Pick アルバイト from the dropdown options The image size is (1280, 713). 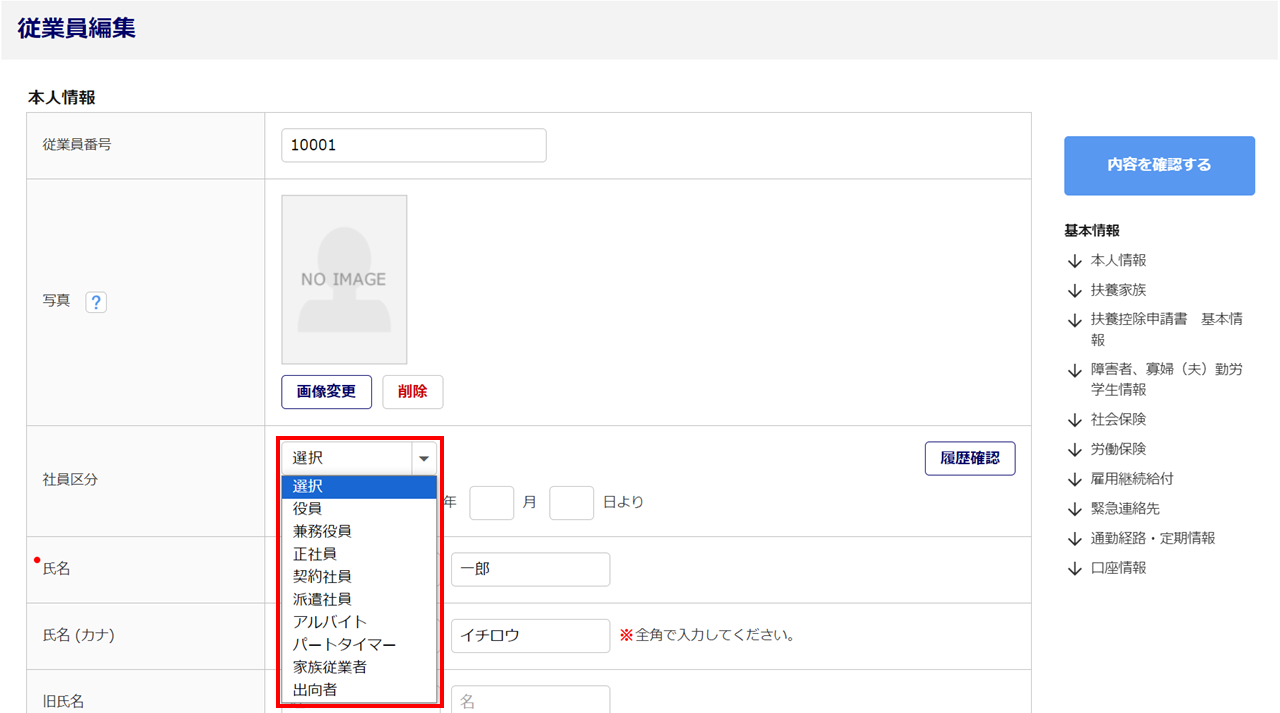tap(329, 622)
